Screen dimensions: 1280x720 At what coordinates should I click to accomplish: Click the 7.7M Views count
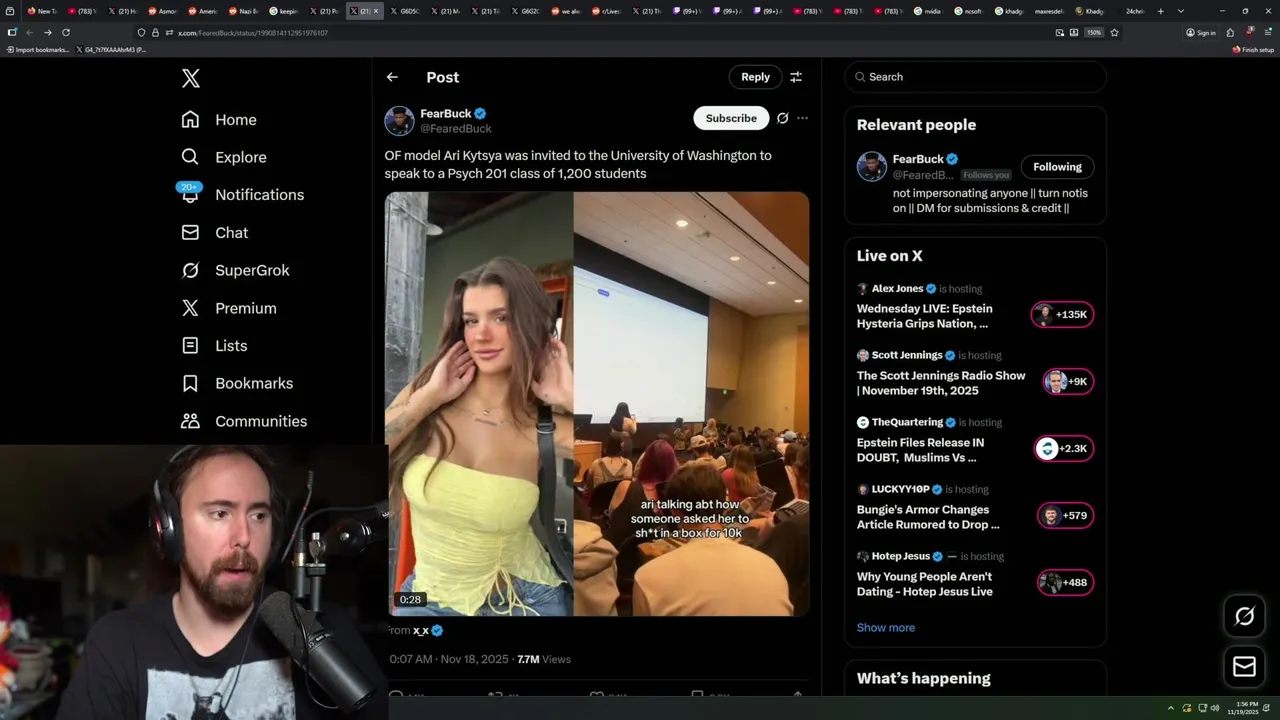(x=544, y=659)
